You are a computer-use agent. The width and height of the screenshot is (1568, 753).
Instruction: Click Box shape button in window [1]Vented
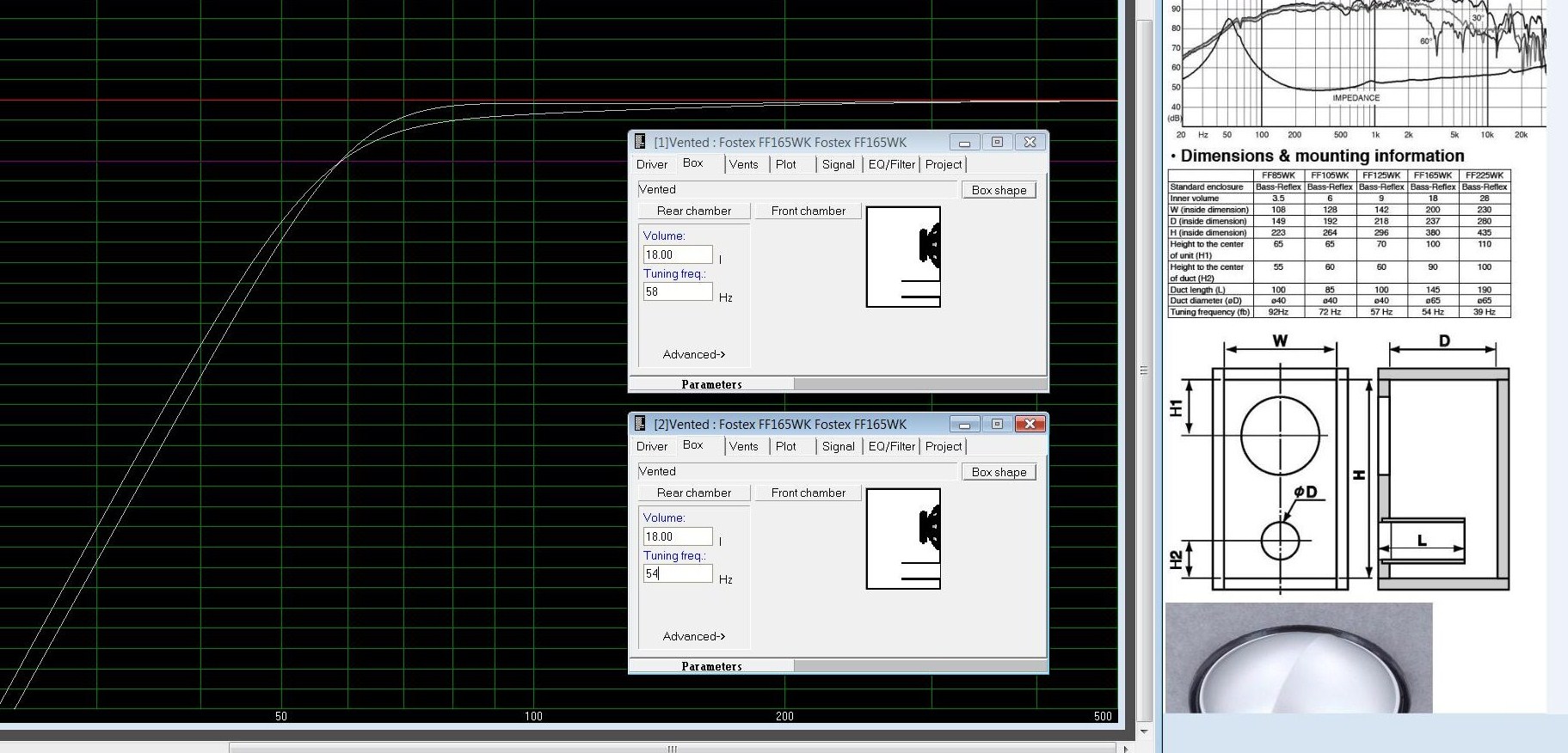[999, 190]
